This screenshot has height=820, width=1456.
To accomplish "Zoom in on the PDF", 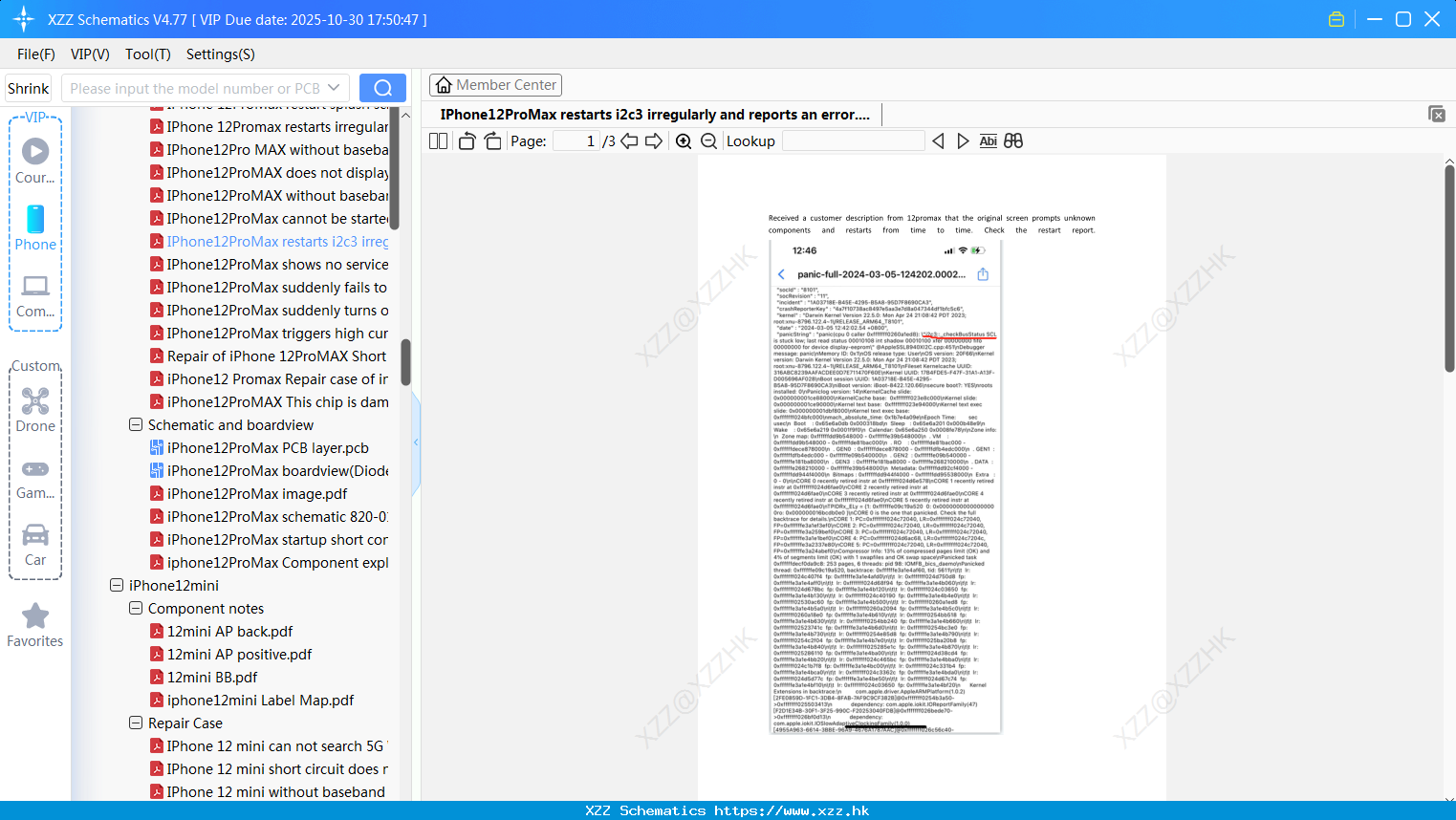I will [684, 141].
